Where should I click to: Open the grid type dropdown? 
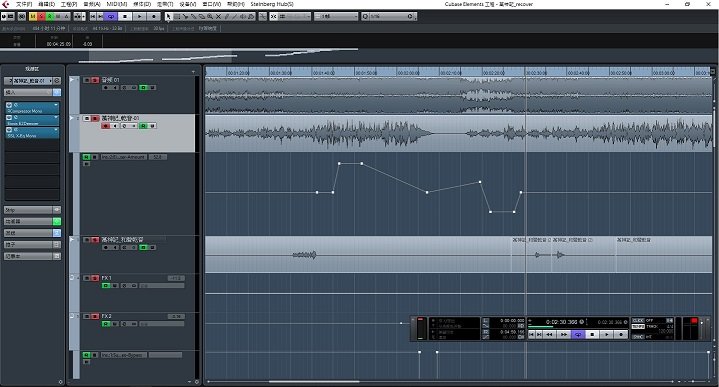(336, 17)
